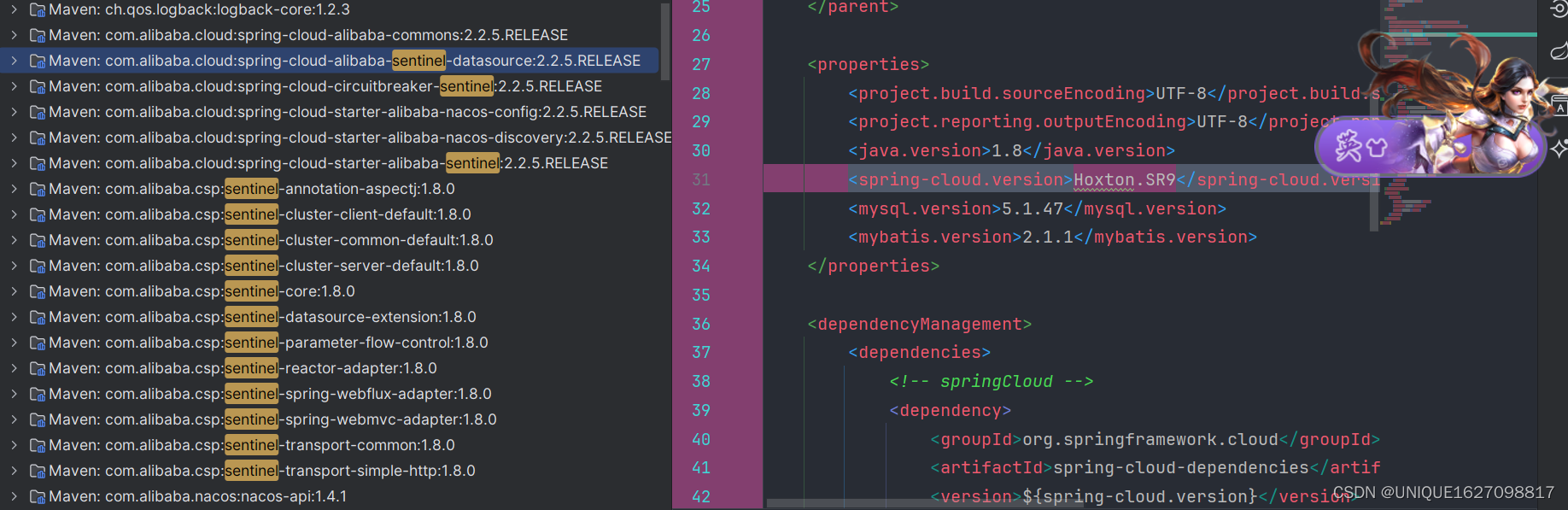Viewport: 1568px width, 510px height.
Task: Expand the logback-core:1.2.3 Maven library node
Action: 14,9
